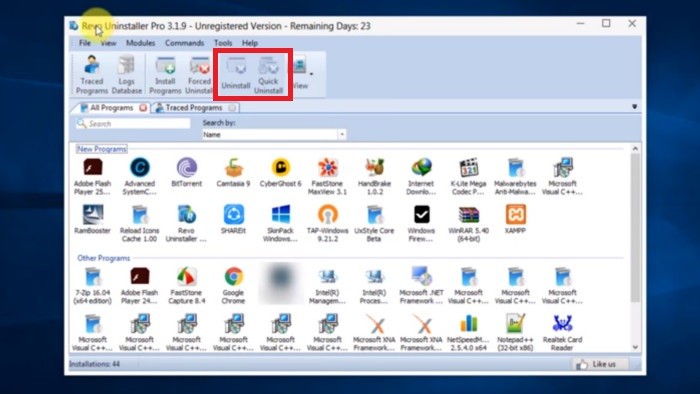
Task: Open the View menu
Action: tap(108, 43)
